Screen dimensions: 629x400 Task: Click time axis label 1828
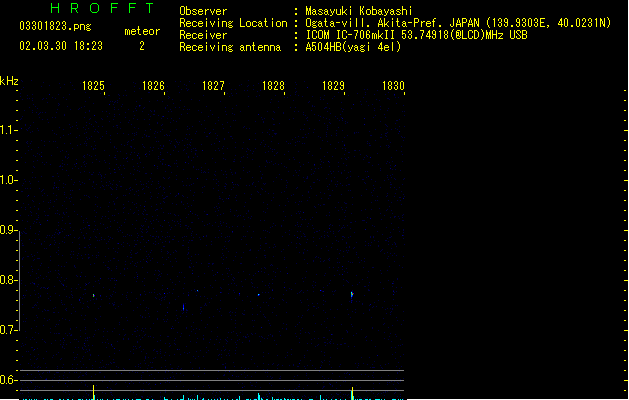click(273, 86)
